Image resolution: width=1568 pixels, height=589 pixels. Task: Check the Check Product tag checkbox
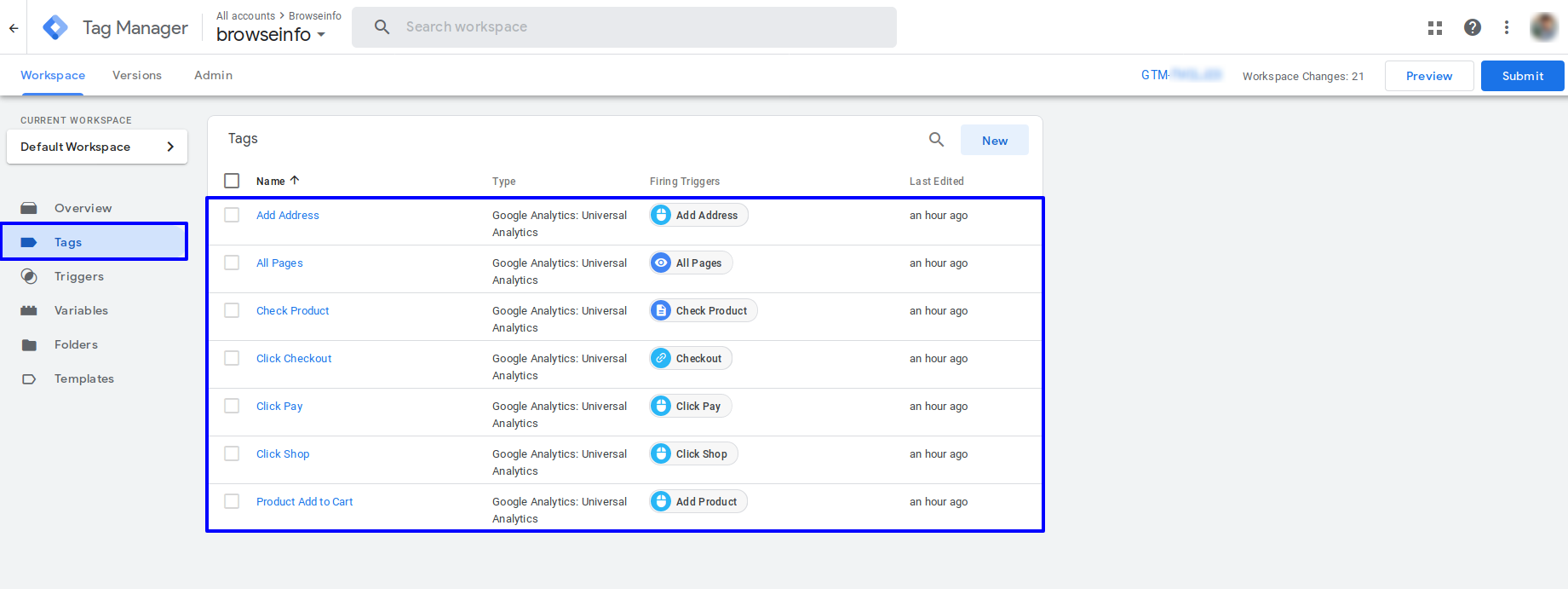pos(232,310)
